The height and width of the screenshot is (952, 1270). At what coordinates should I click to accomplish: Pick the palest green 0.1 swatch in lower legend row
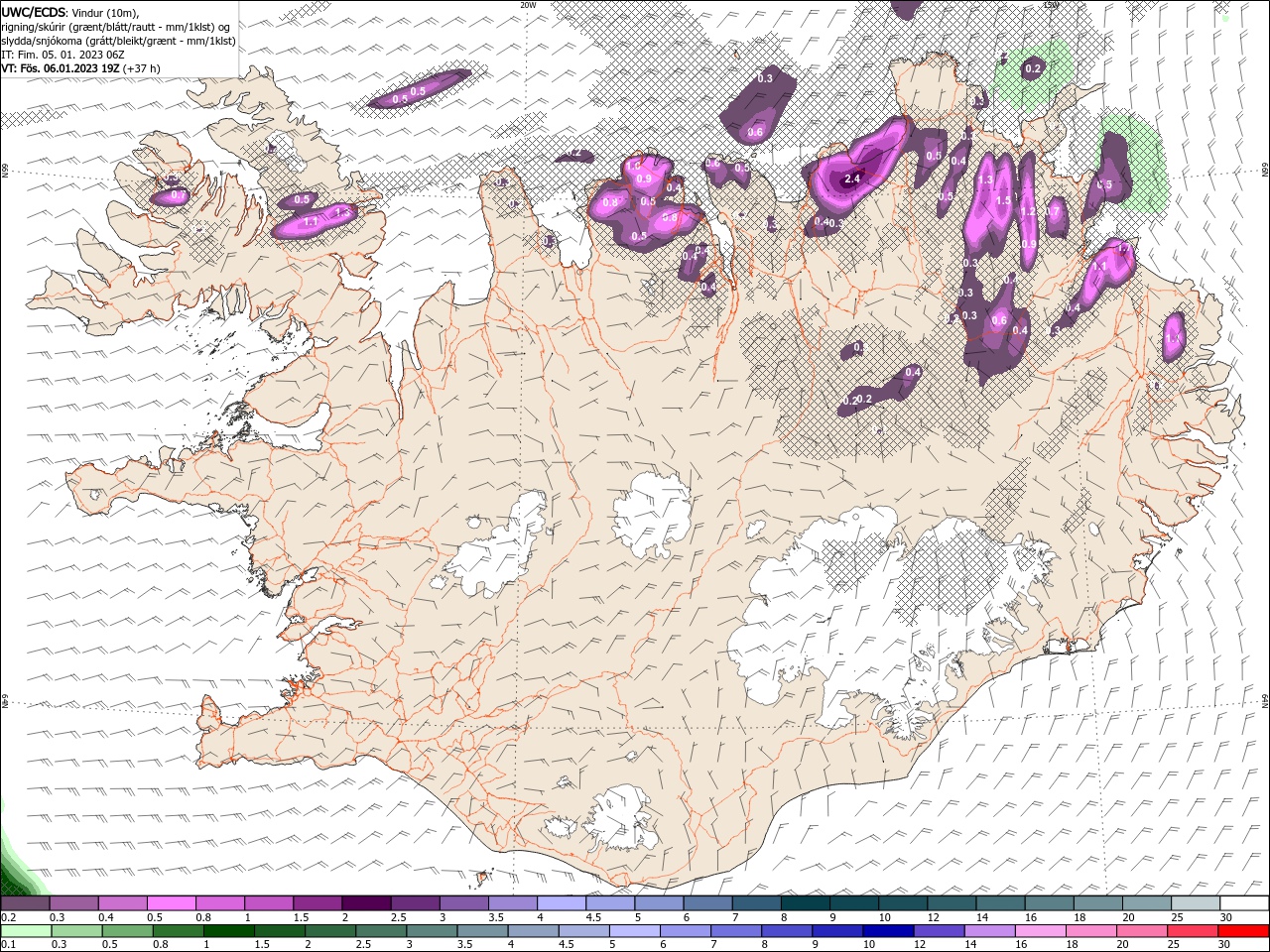tap(25, 931)
